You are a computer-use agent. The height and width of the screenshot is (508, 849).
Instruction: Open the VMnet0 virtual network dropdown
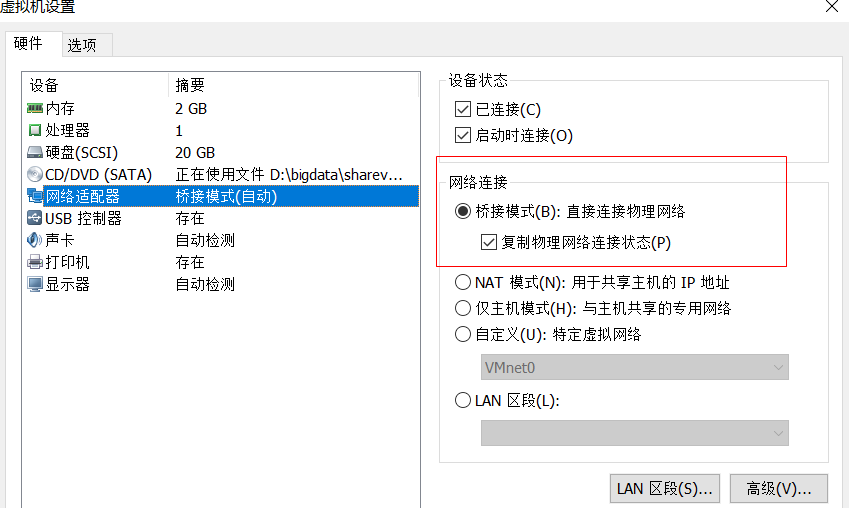[635, 368]
